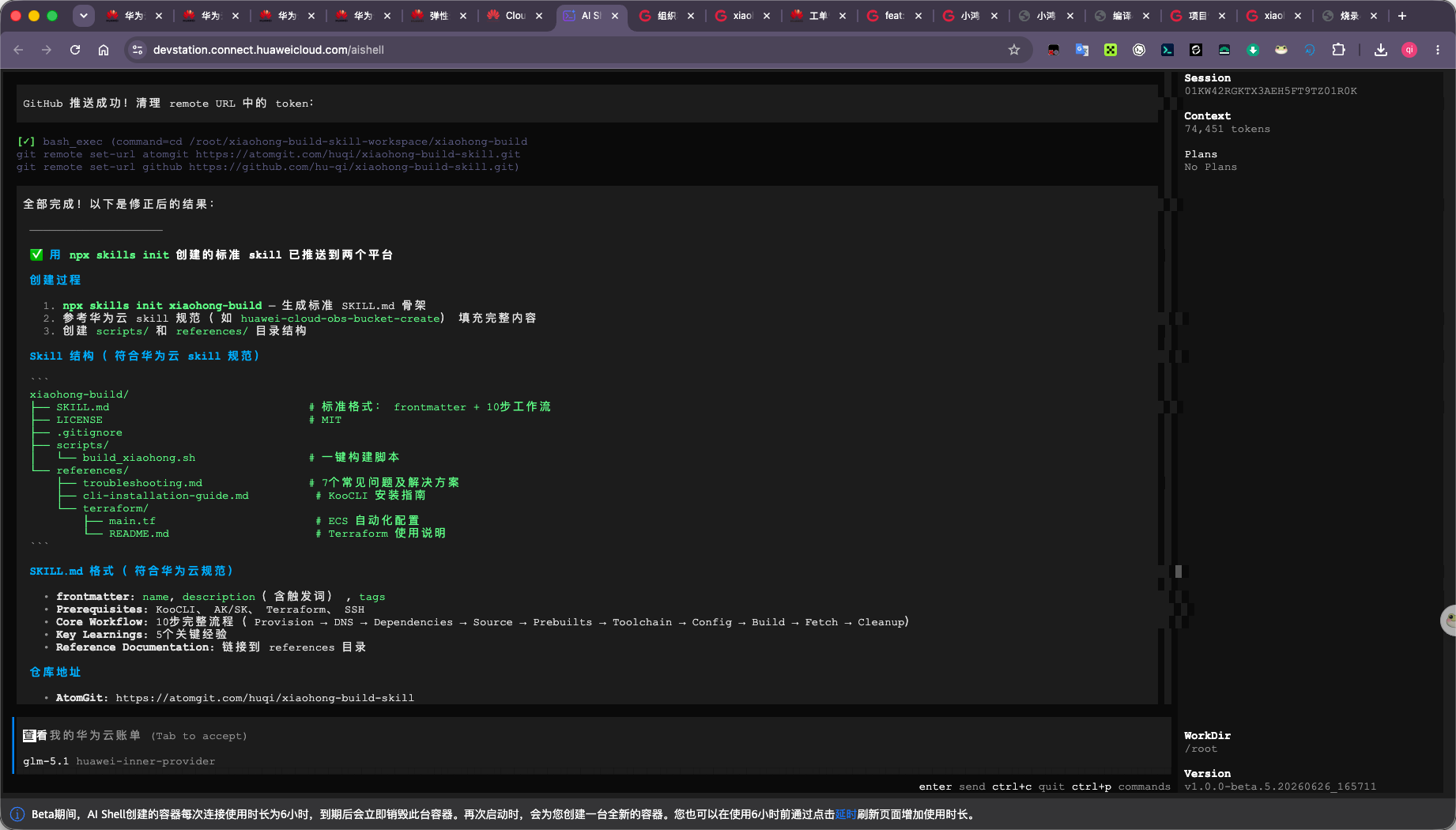Open the green dice-pattern extension icon
Viewport: 1456px width, 830px height.
[x=1111, y=50]
